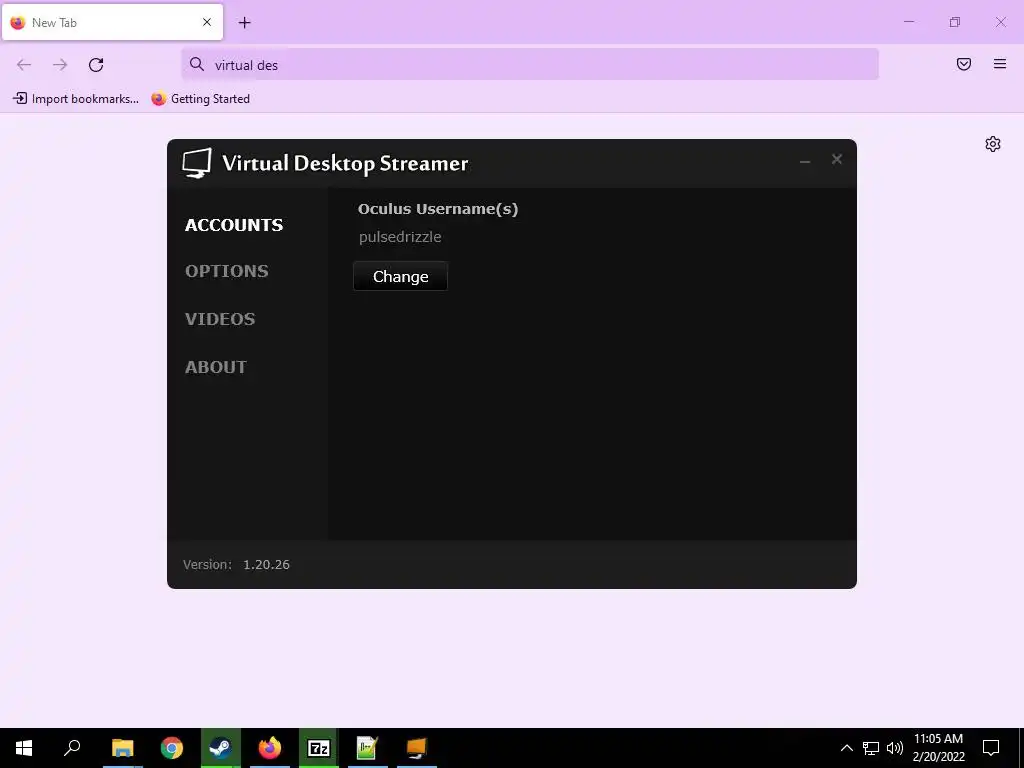1024x768 pixels.
Task: Reload the page in Firefox
Action: pos(96,65)
